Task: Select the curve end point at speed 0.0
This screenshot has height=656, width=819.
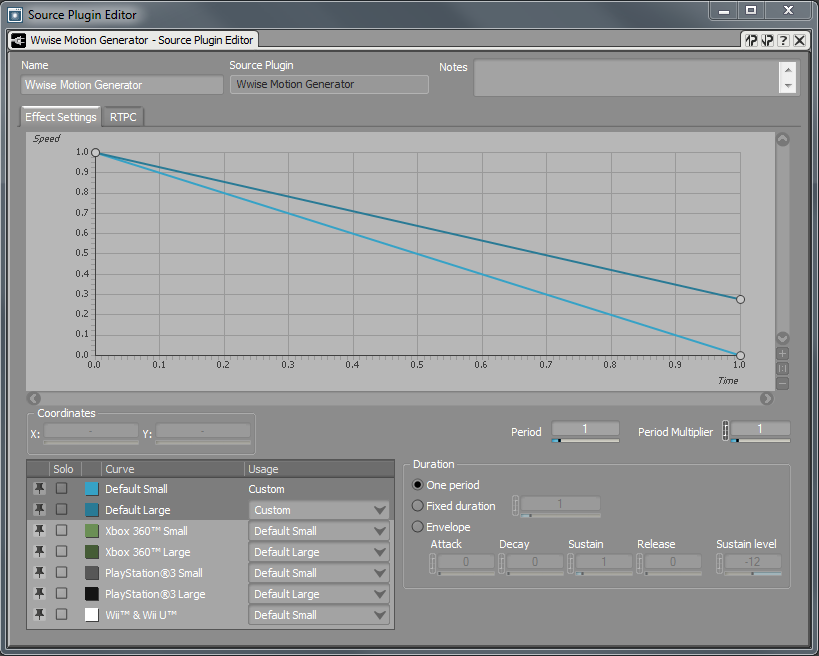Action: click(740, 355)
